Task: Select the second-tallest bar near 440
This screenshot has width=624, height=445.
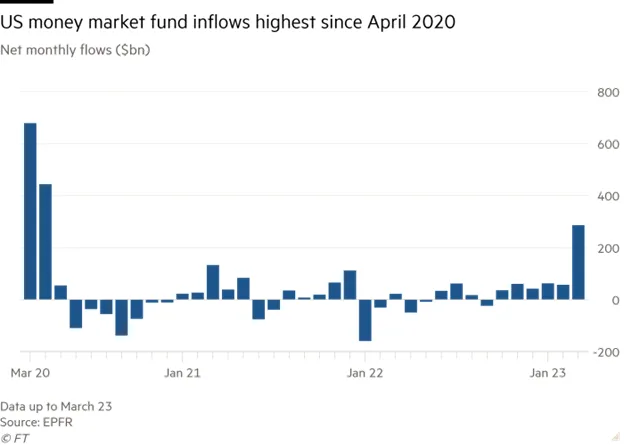Action: pos(45,241)
